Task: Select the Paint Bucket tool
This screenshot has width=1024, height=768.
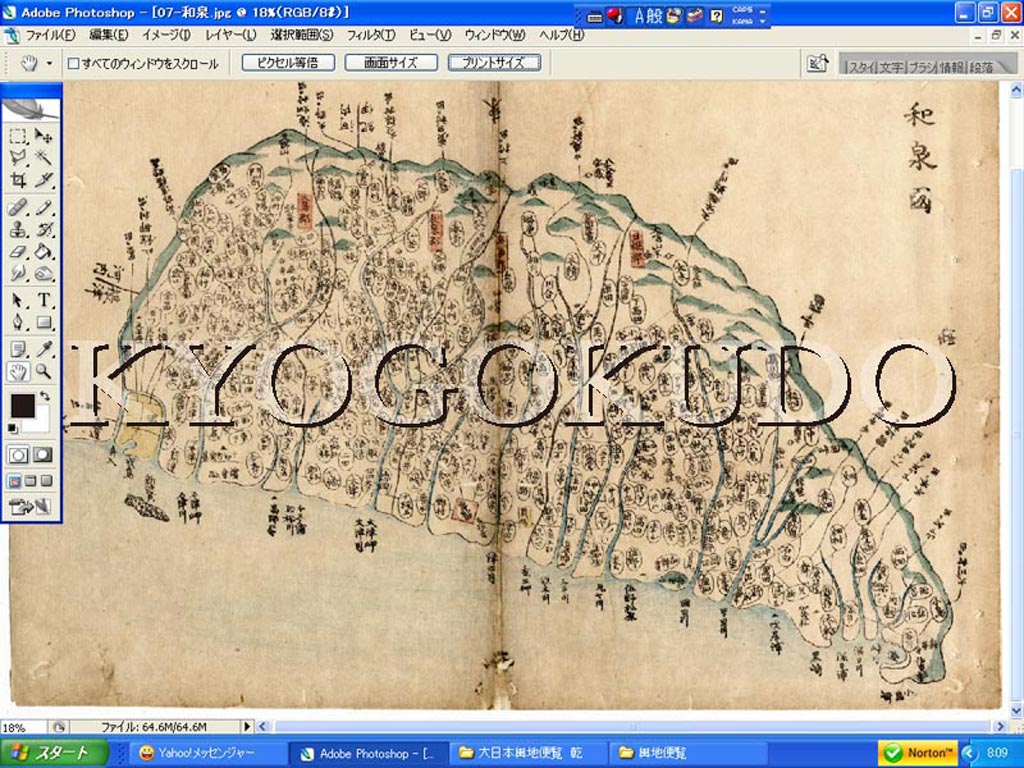Action: pos(44,251)
